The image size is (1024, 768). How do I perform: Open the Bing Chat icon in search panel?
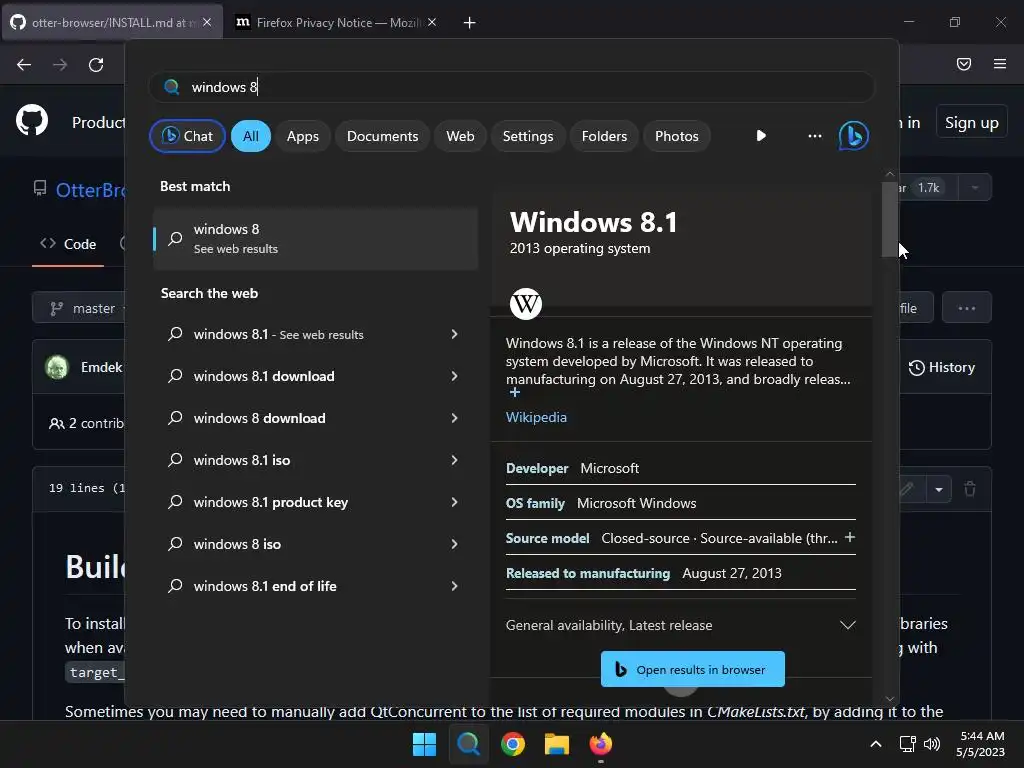click(853, 136)
